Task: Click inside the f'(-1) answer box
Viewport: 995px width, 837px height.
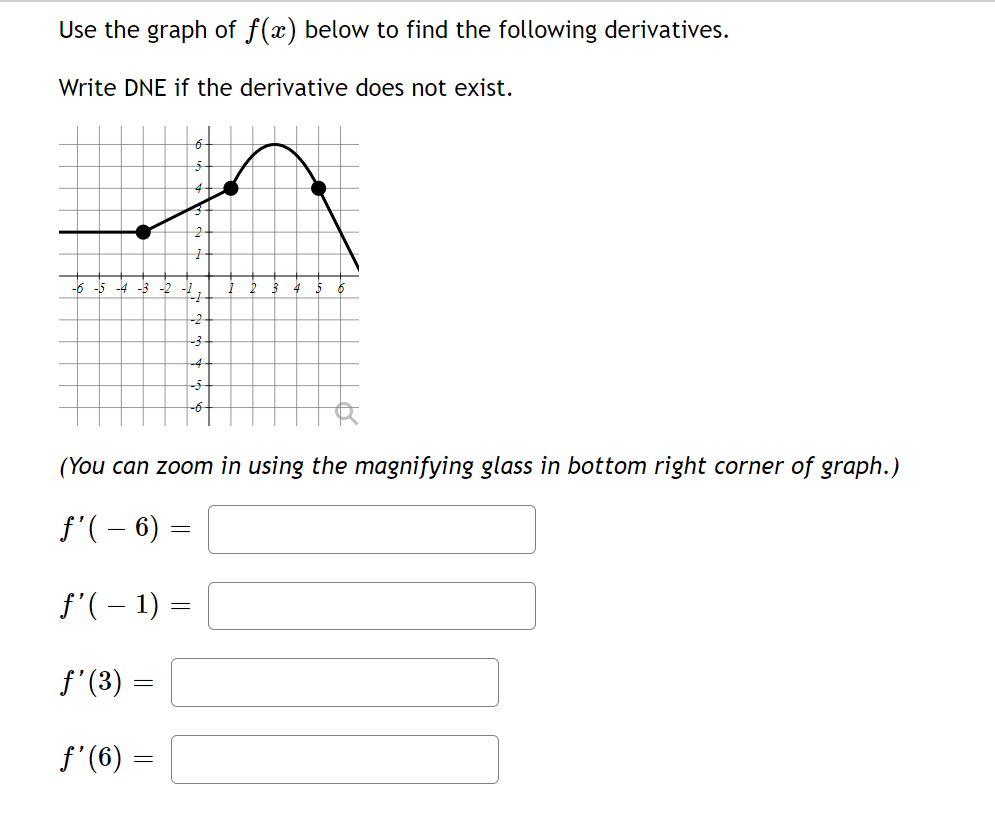Action: click(x=370, y=605)
